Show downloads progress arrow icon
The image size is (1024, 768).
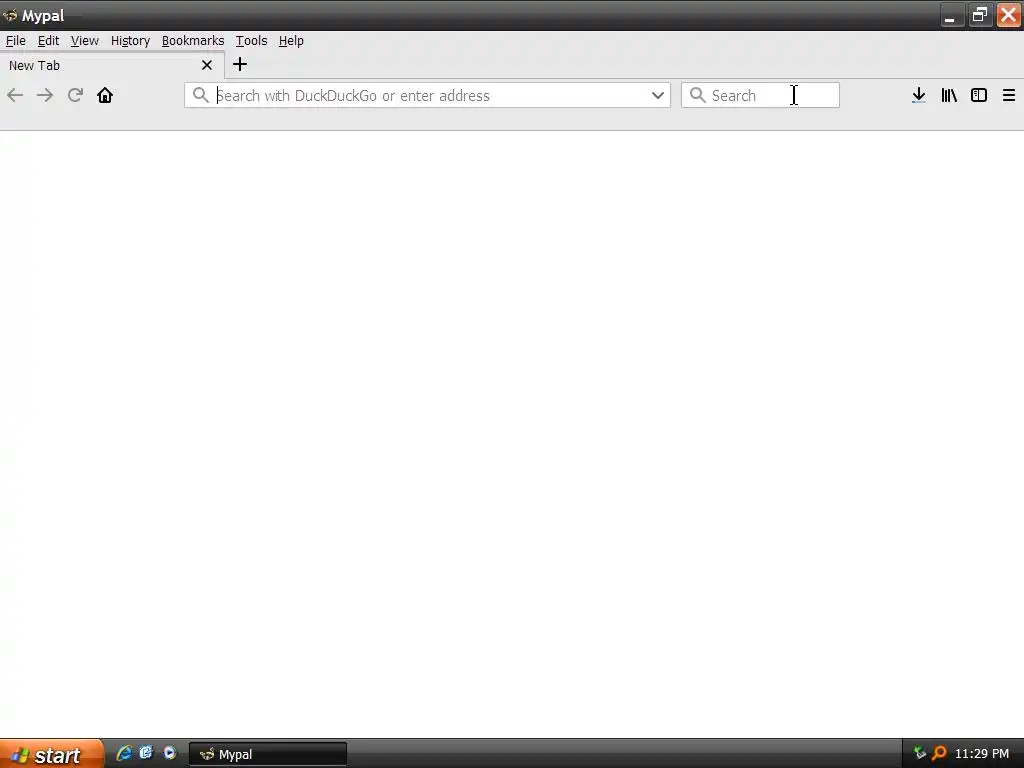tap(919, 95)
